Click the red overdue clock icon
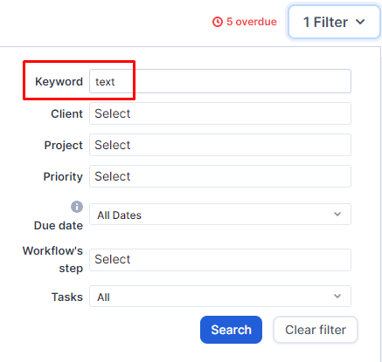This screenshot has width=382, height=362. [217, 22]
